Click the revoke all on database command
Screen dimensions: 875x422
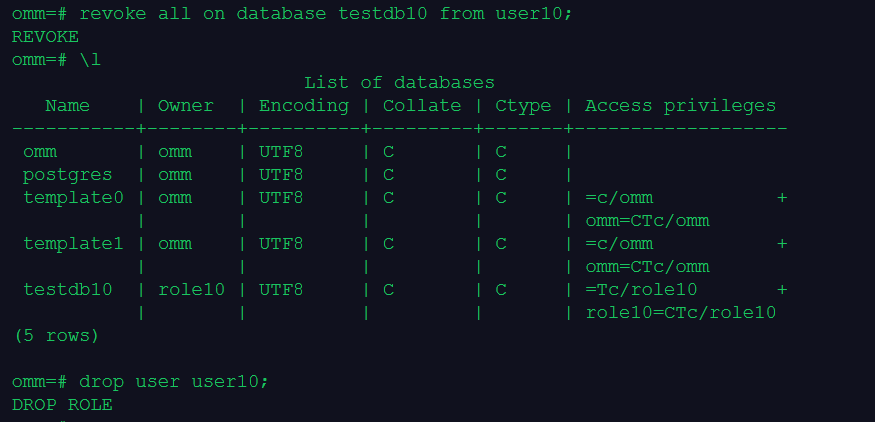329,14
